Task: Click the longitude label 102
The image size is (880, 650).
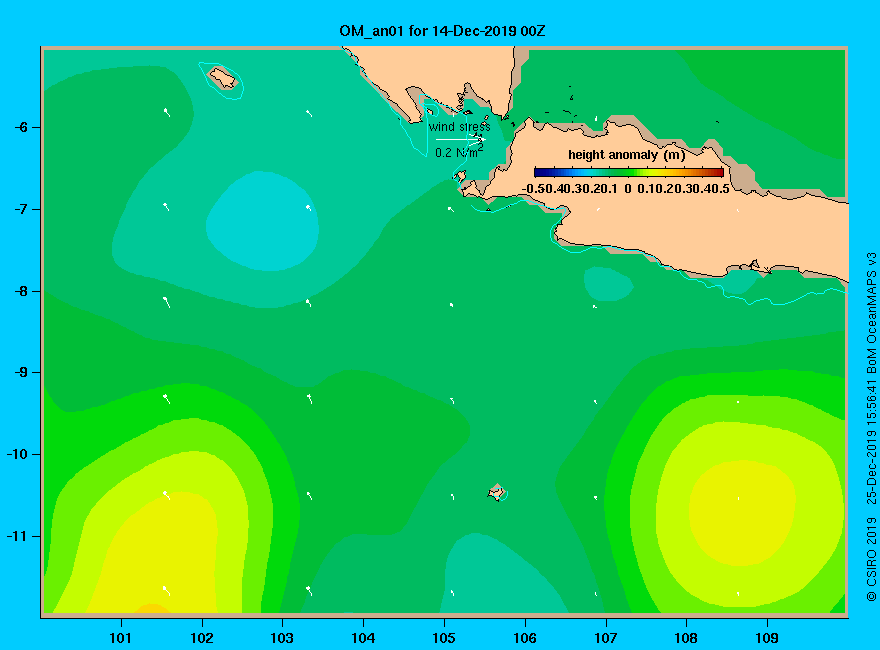Action: pyautogui.click(x=201, y=638)
